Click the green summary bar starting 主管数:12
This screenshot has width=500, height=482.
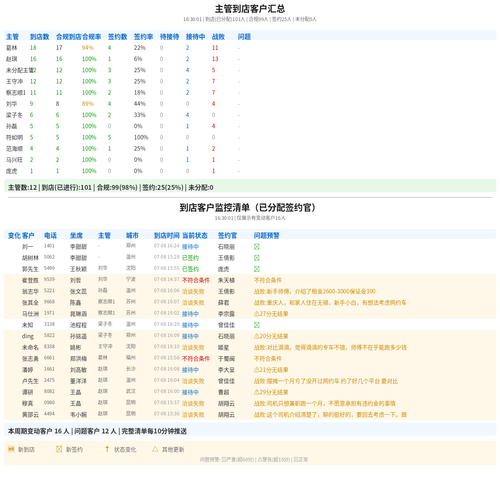(250, 187)
